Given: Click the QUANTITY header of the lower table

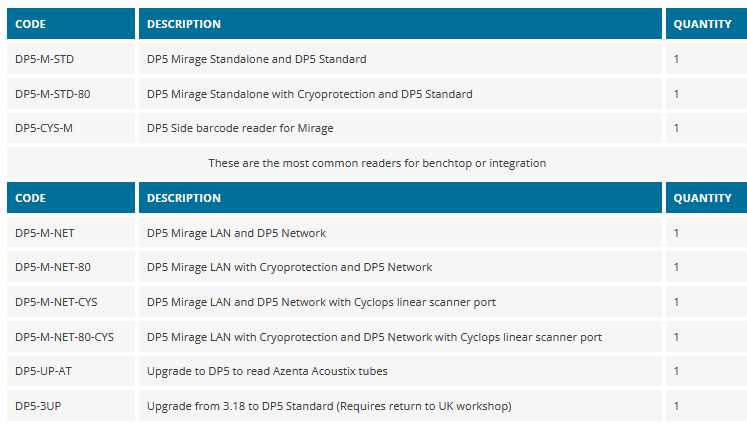Looking at the screenshot, I should pyautogui.click(x=703, y=198).
